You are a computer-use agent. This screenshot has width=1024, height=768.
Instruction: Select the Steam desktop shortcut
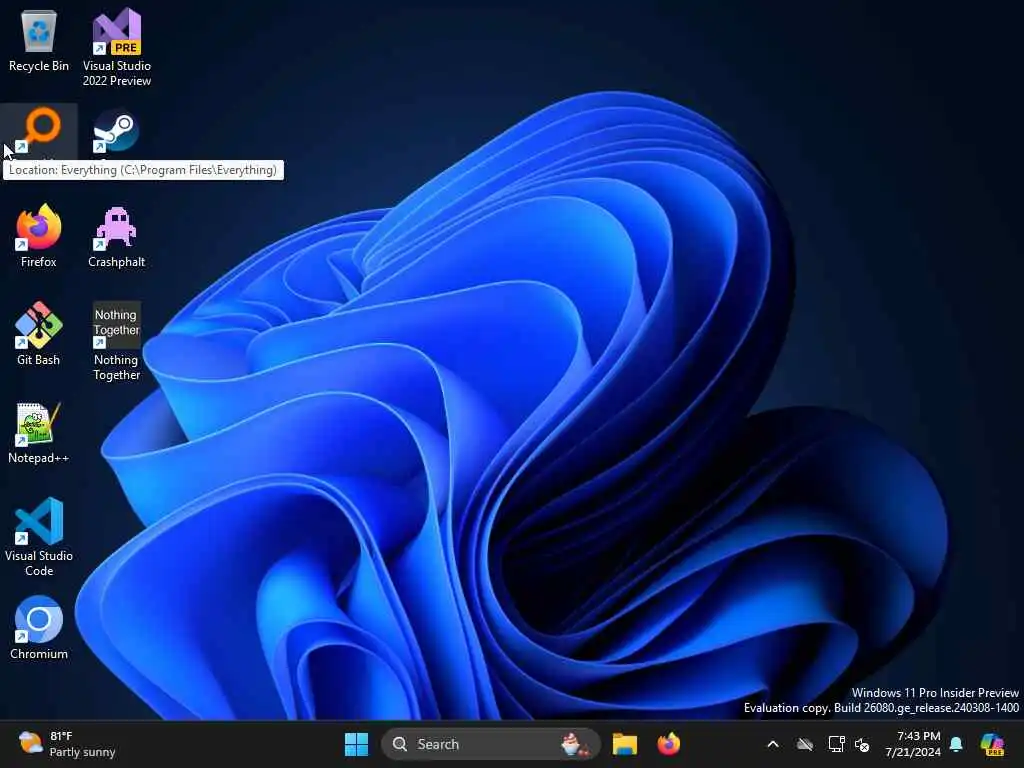[x=116, y=131]
